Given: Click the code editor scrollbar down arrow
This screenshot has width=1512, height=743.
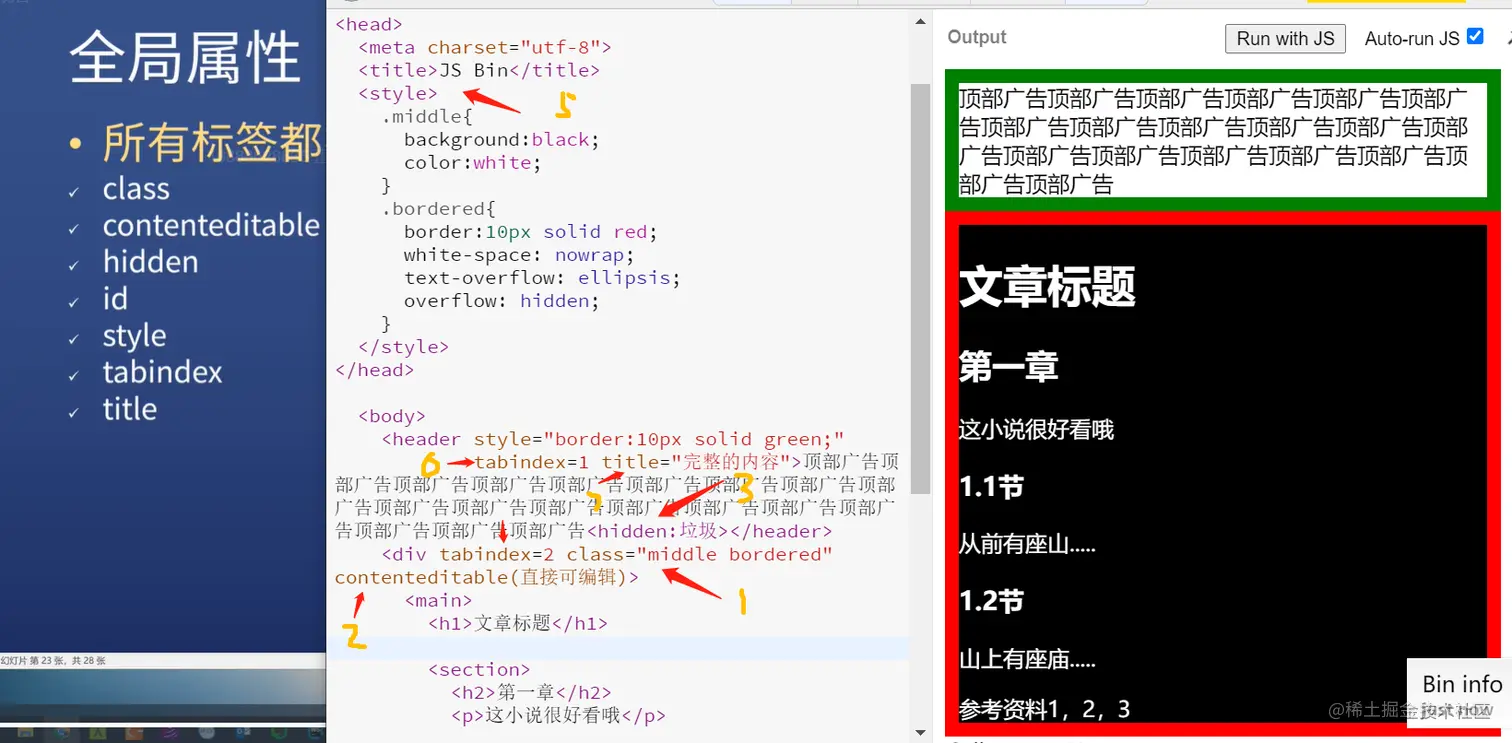Looking at the screenshot, I should [x=919, y=731].
